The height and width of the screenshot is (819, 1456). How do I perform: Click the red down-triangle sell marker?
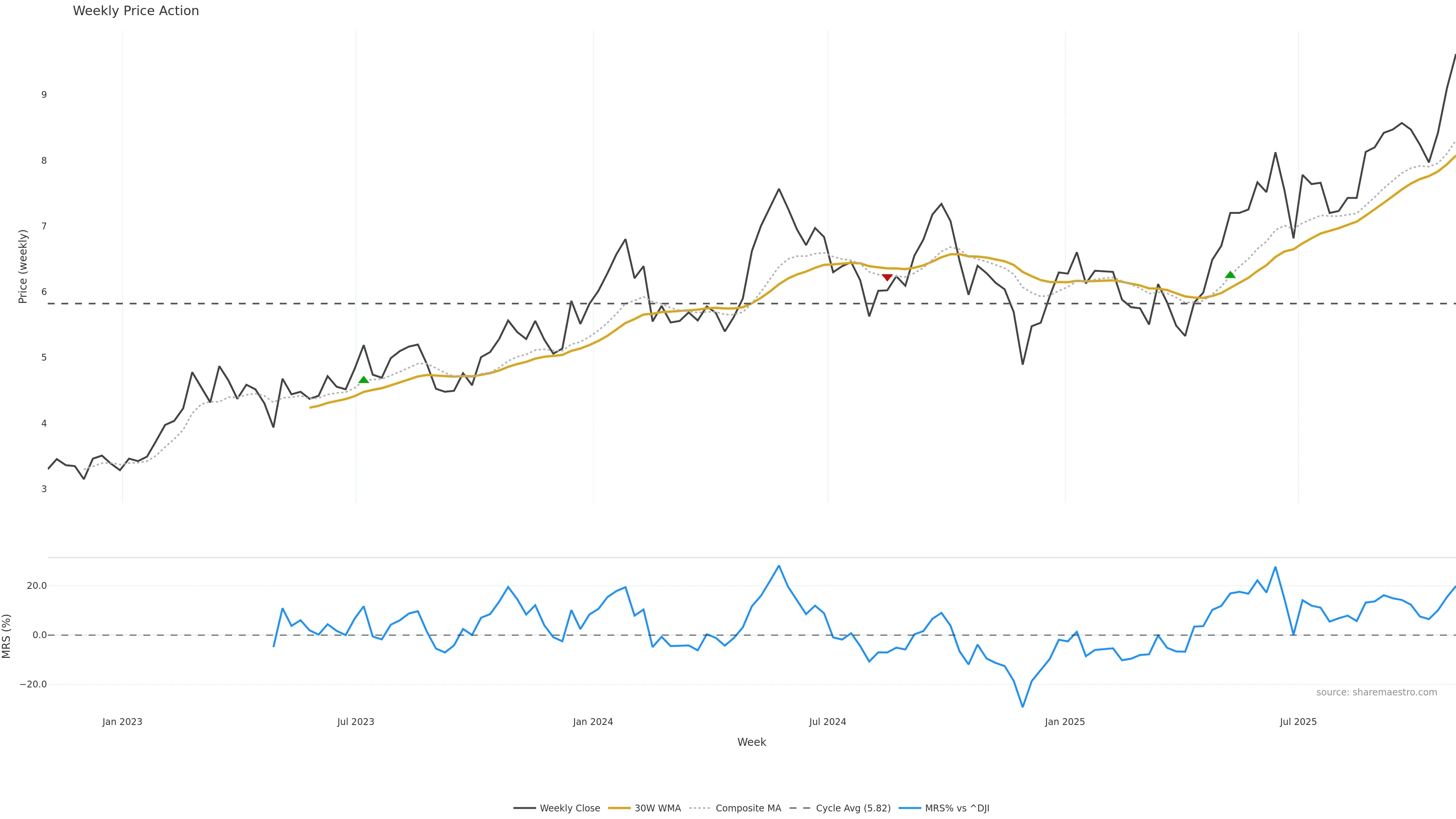(x=887, y=278)
